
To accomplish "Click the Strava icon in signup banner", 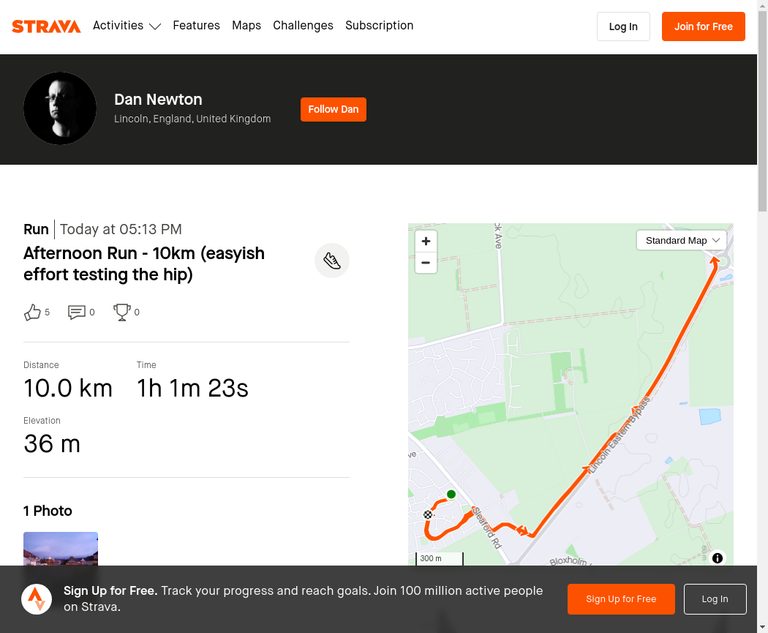I will pyautogui.click(x=37, y=599).
